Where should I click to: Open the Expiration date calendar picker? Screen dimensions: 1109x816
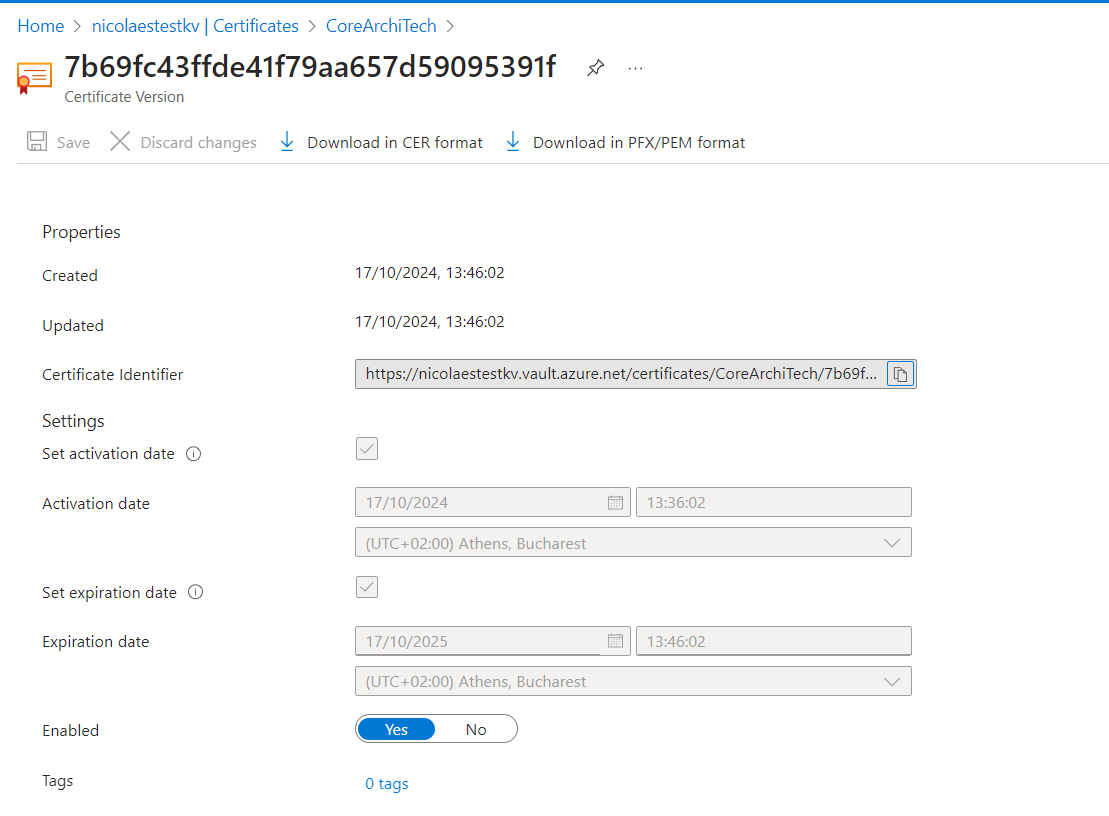pyautogui.click(x=615, y=640)
